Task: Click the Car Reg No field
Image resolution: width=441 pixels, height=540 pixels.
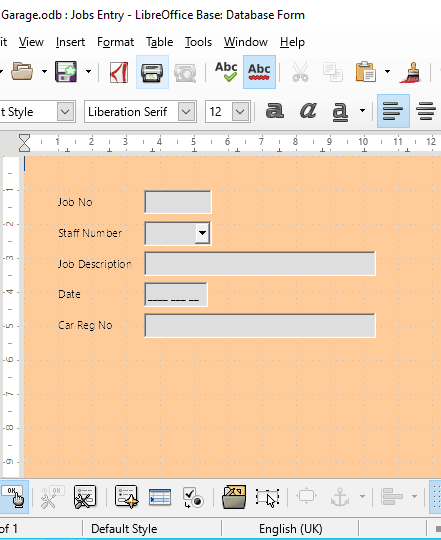Action: pos(260,325)
